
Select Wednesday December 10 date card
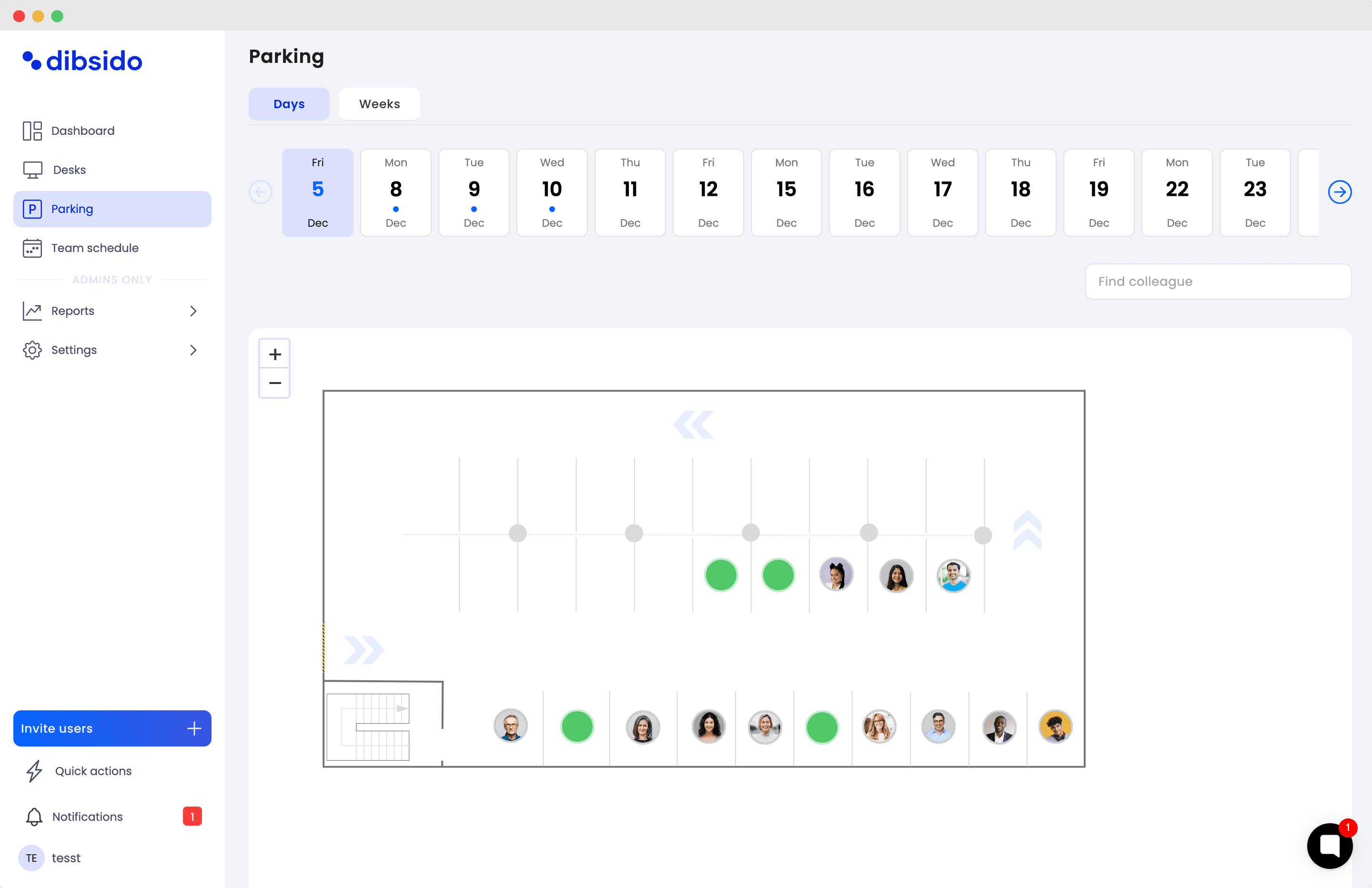551,192
